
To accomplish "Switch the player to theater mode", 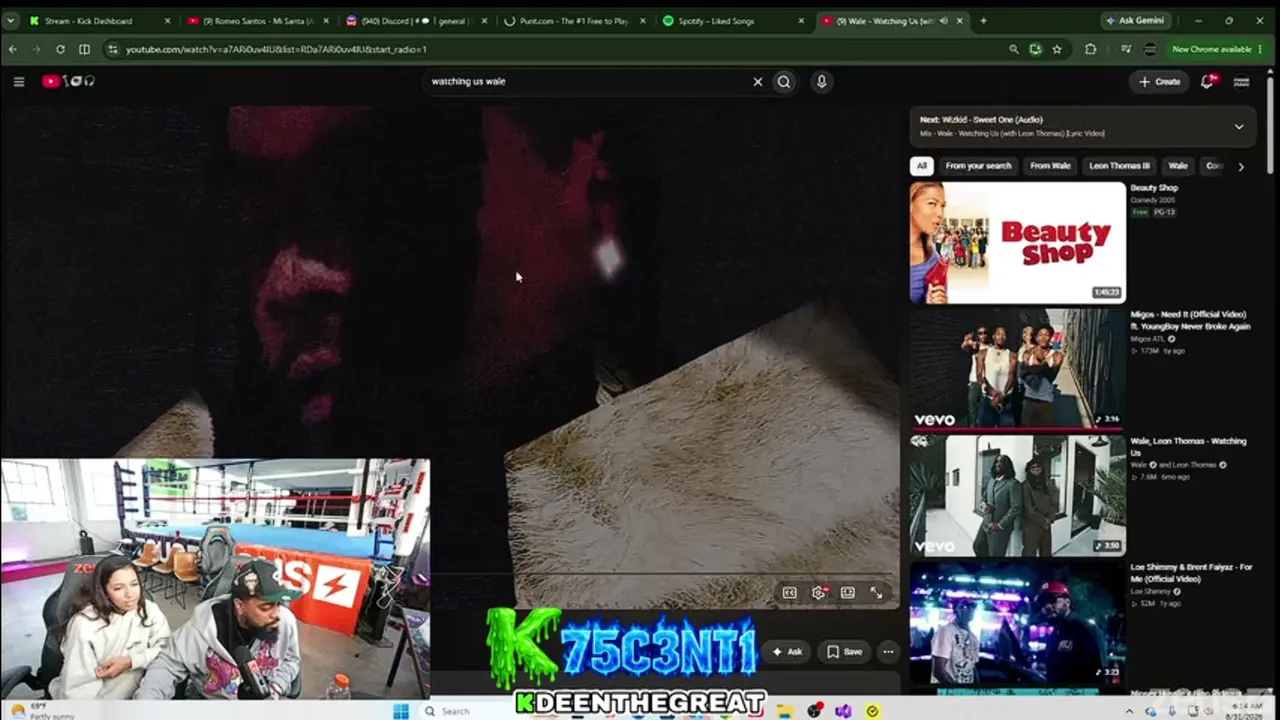I will pos(847,592).
